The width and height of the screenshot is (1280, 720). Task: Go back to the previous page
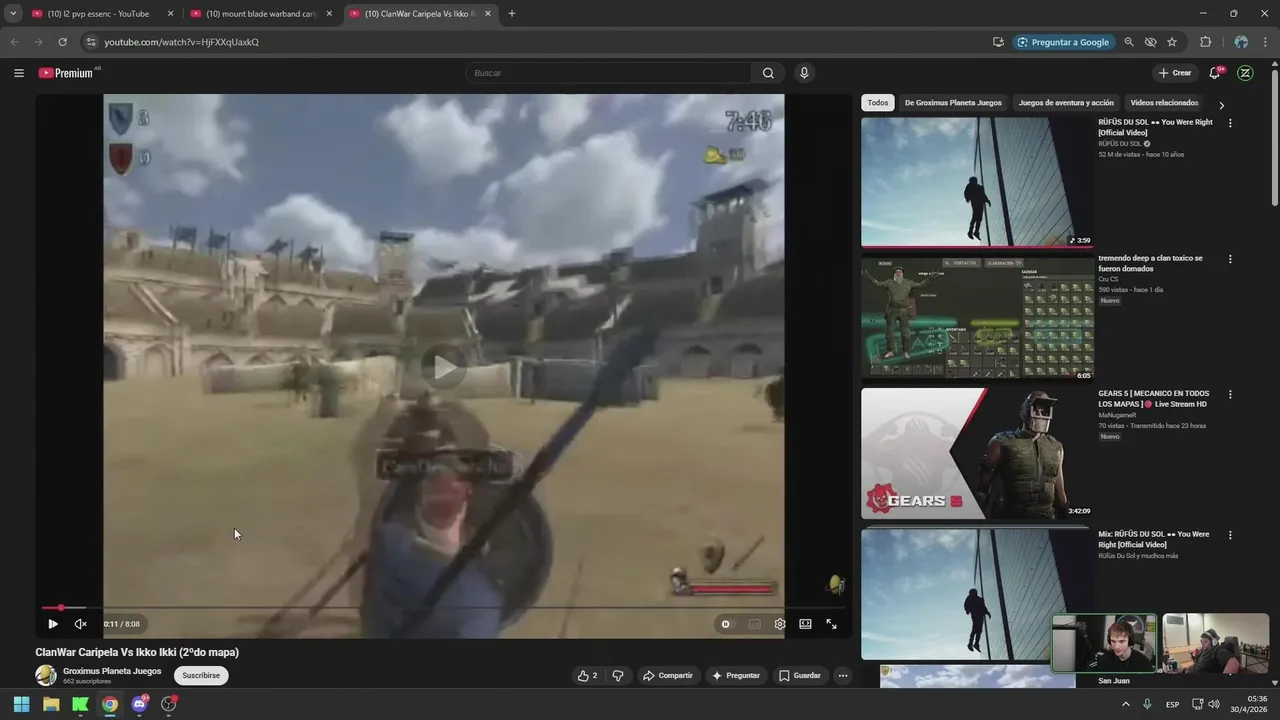click(14, 42)
